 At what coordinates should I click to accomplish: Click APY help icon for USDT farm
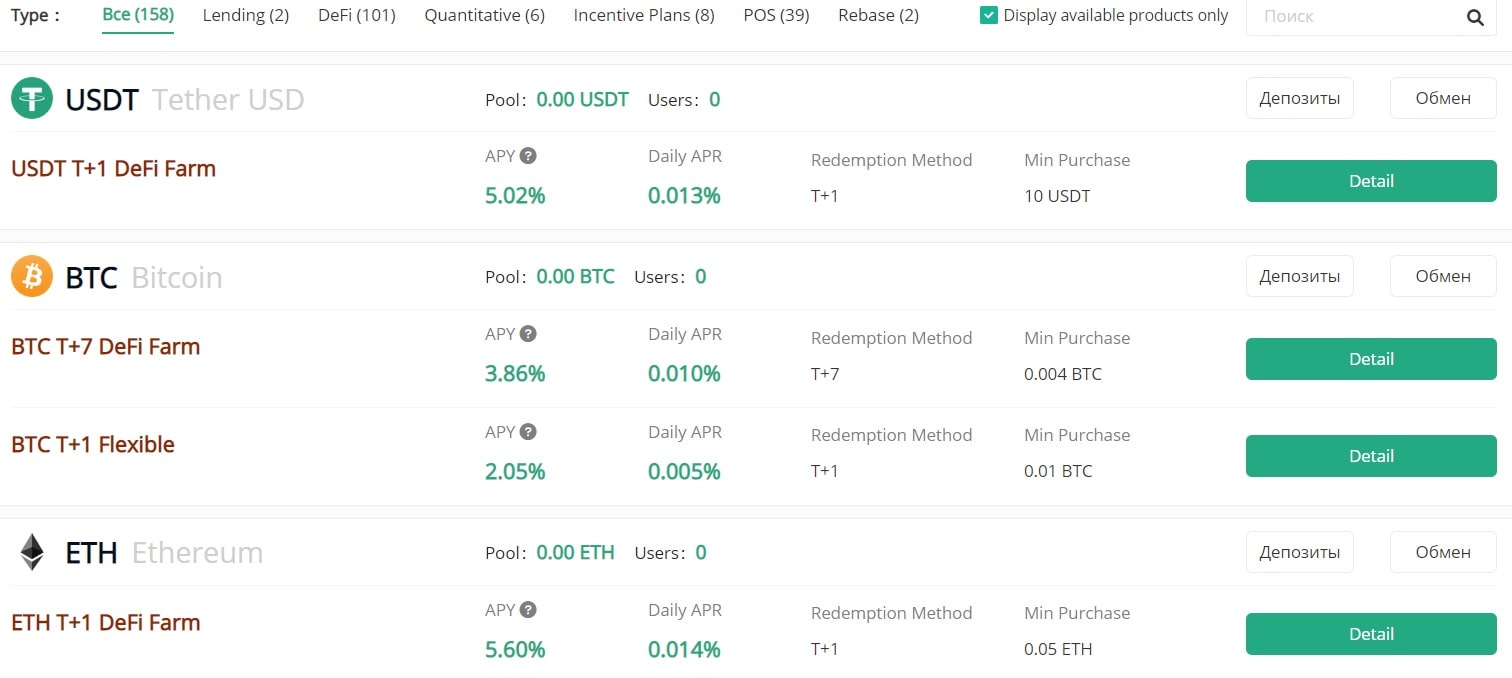pos(528,156)
